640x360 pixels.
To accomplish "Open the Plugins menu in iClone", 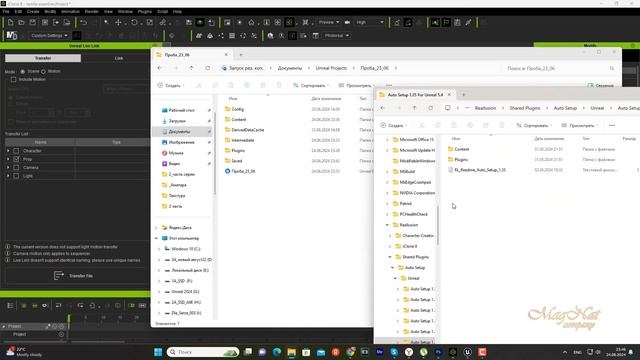I will coord(144,11).
